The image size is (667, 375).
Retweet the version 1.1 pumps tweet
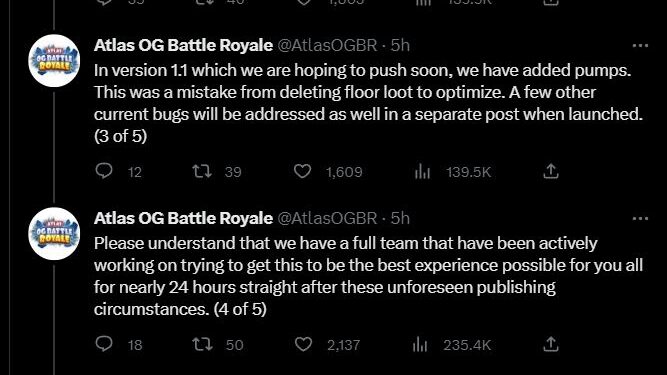[202, 171]
